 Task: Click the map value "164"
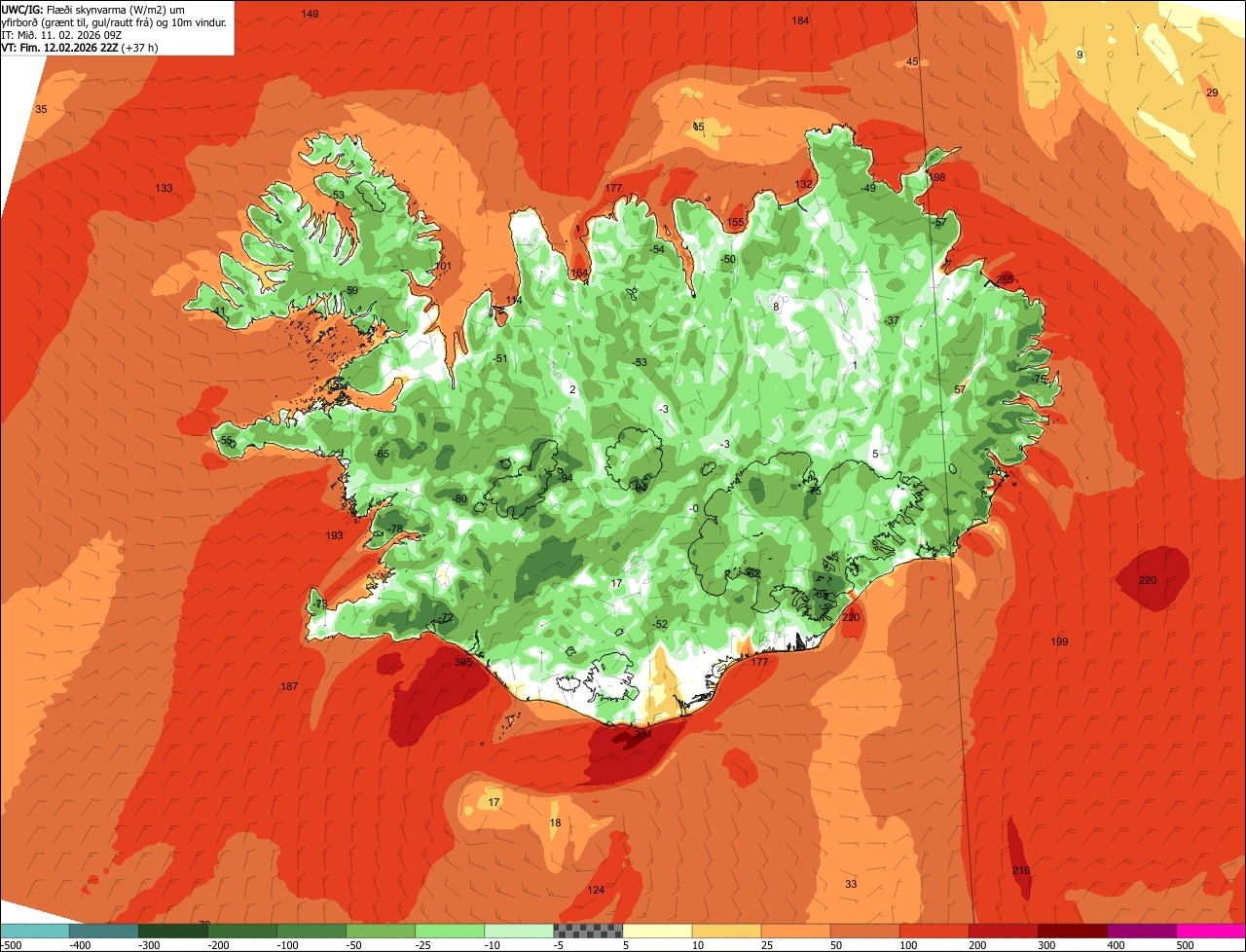pos(579,274)
